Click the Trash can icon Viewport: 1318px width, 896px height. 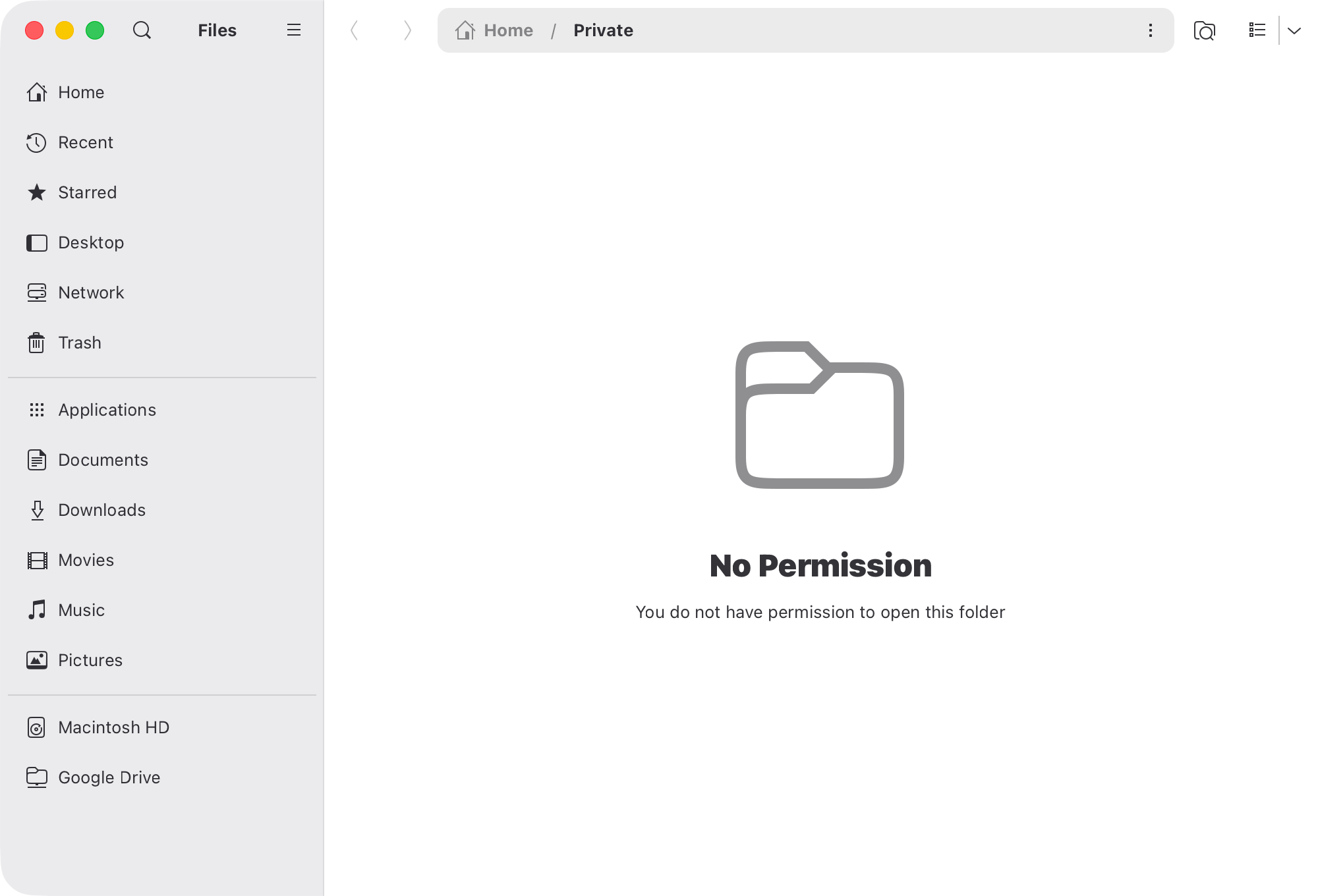[x=37, y=343]
